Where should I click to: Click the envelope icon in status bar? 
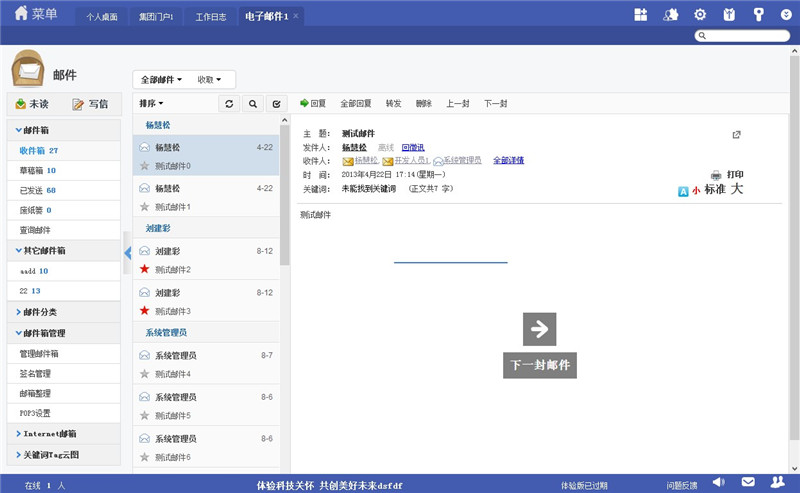point(748,482)
